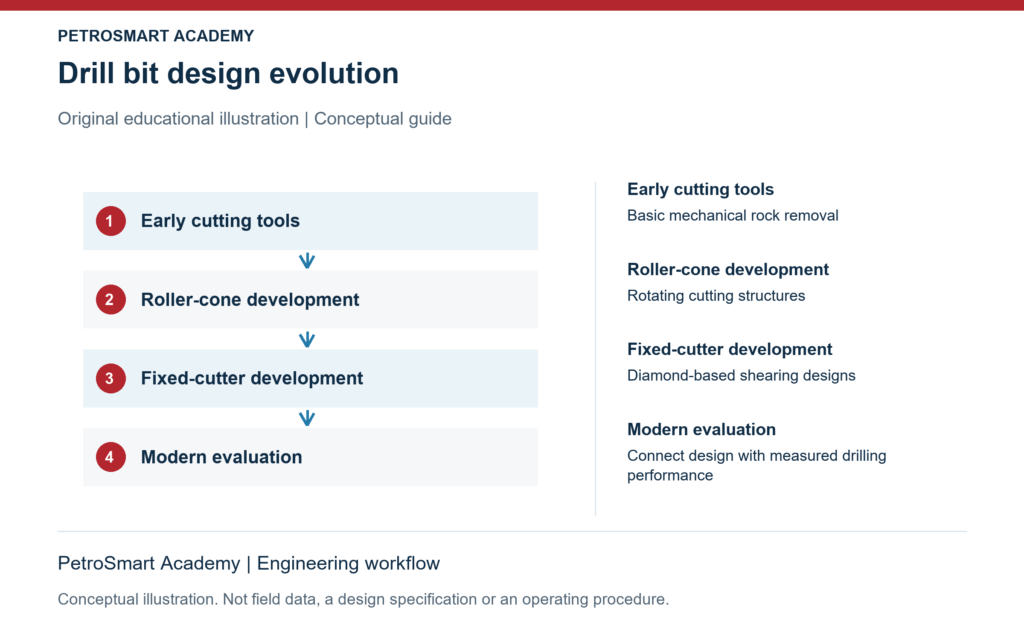Click the red step 2 circle badge
This screenshot has width=1024, height=640.
tap(110, 300)
